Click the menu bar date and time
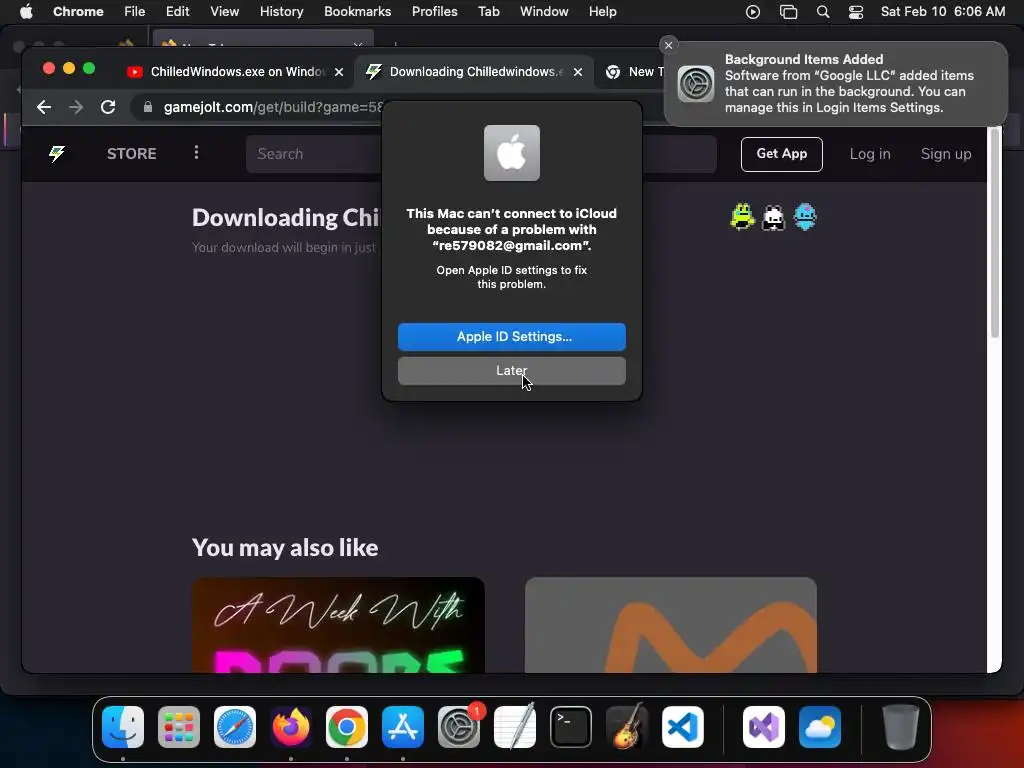The image size is (1024, 768). pyautogui.click(x=942, y=12)
